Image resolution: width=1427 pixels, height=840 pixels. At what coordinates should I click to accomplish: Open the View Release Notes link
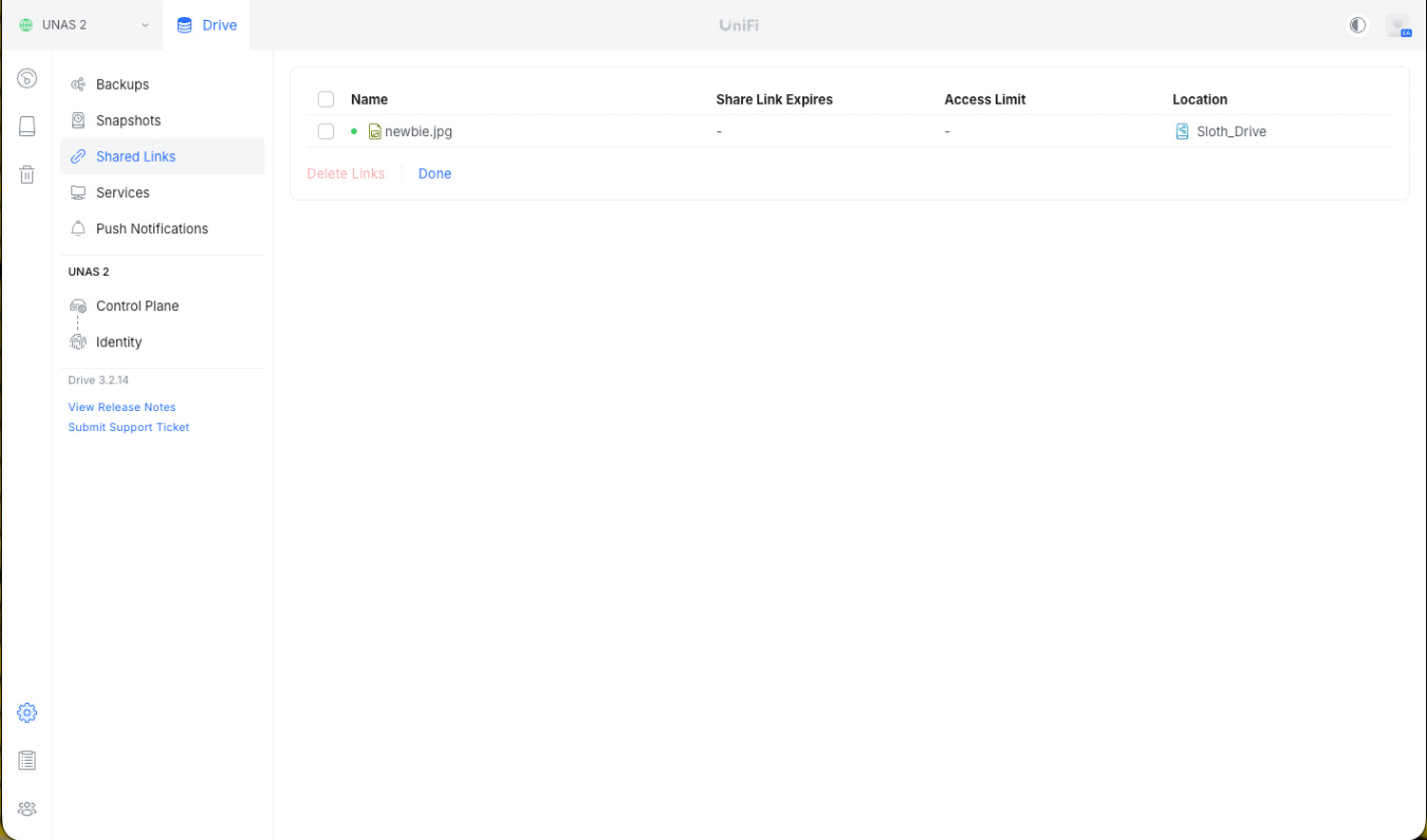pyautogui.click(x=122, y=407)
